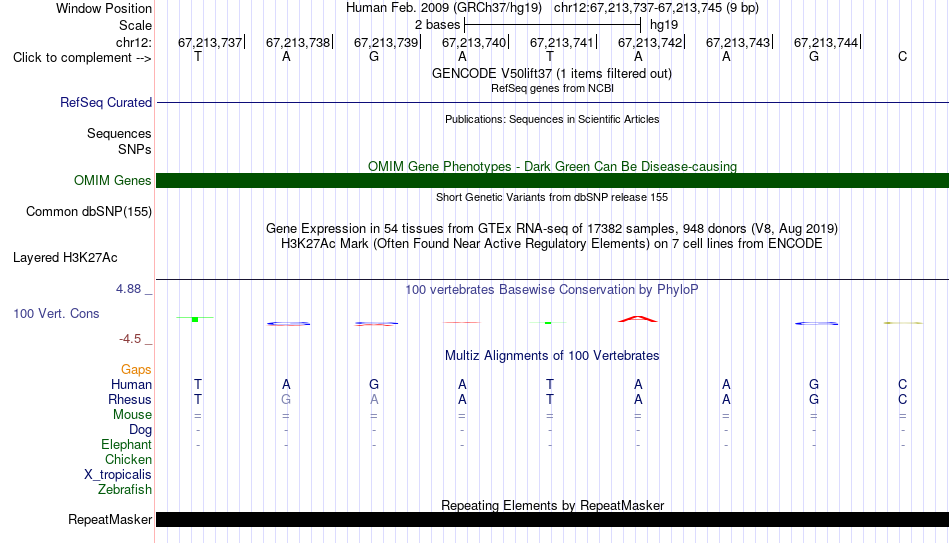Click the red PhyloP conservation peak
The width and height of the screenshot is (950, 543).
click(x=637, y=319)
